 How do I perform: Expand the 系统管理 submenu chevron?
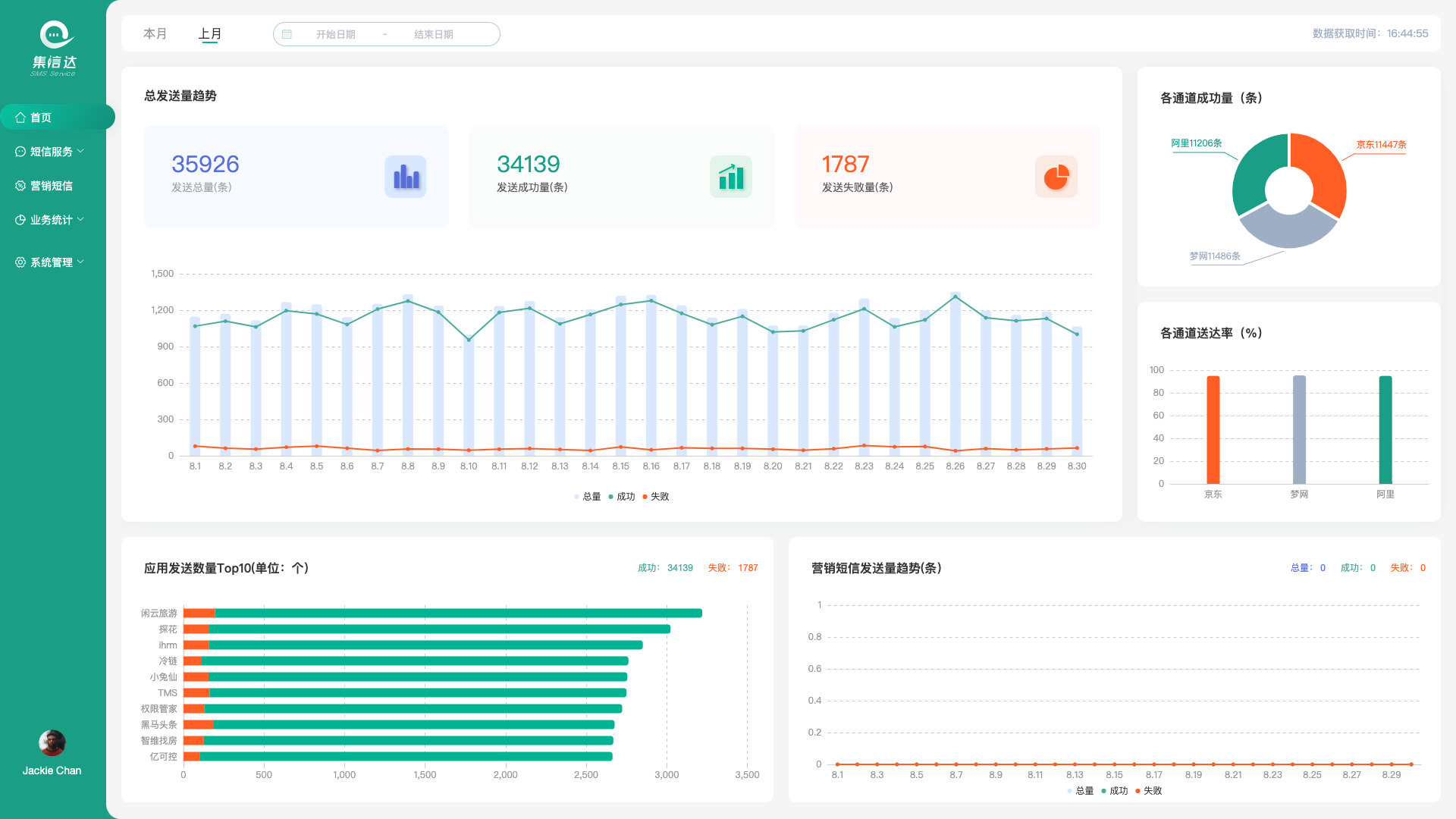pos(80,262)
